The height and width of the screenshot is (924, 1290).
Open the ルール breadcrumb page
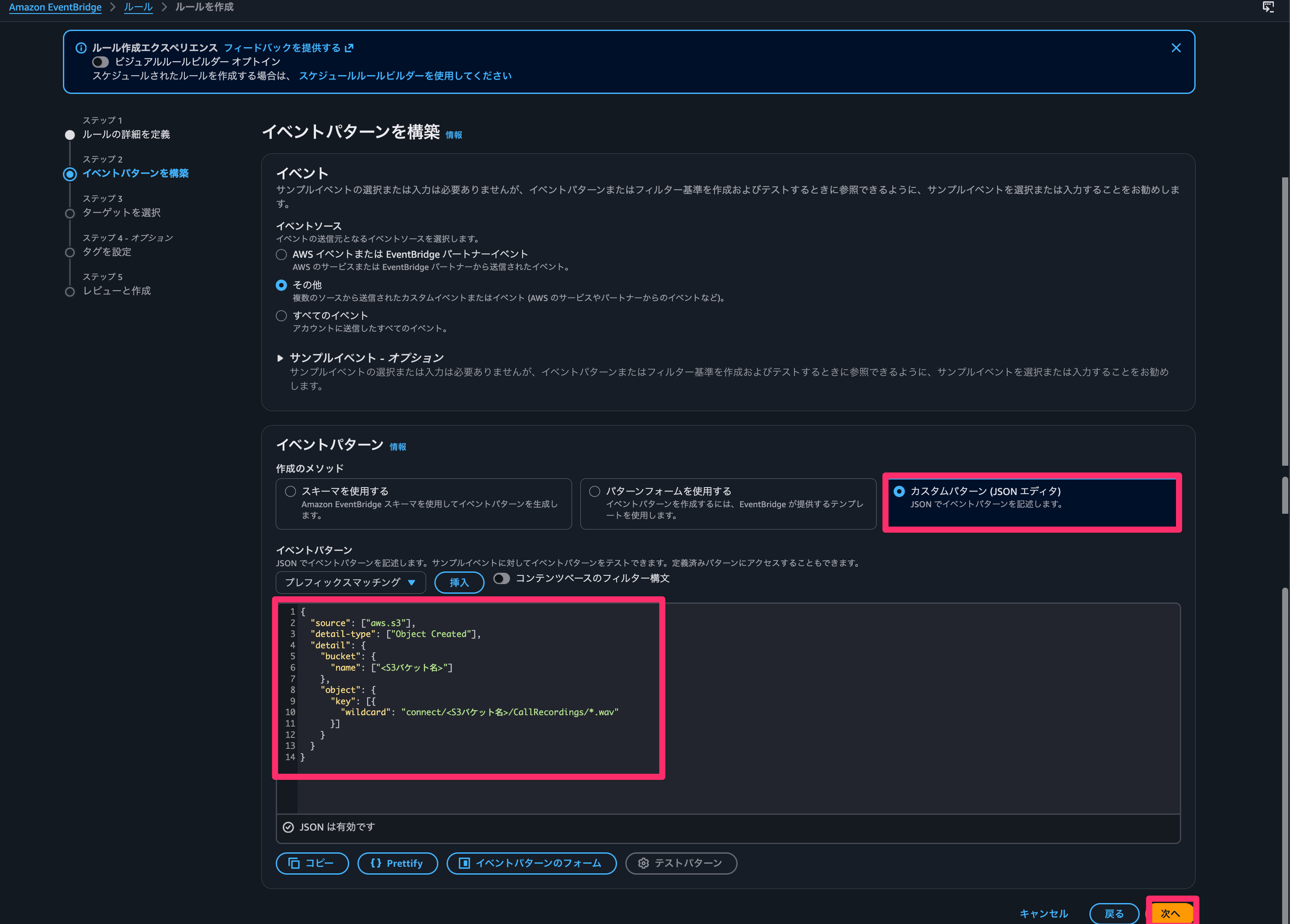[138, 7]
